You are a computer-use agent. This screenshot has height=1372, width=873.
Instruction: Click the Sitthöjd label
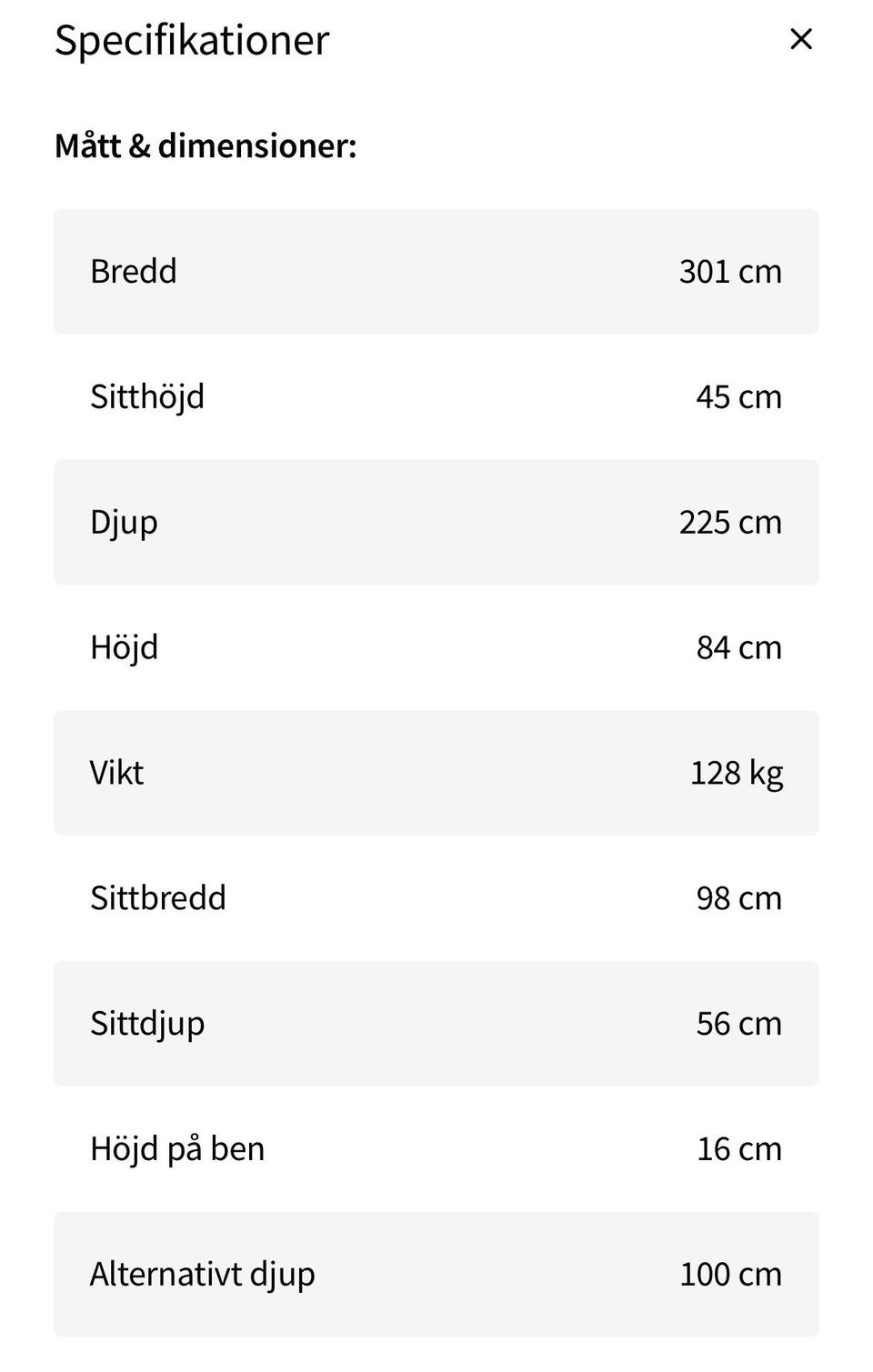point(147,396)
